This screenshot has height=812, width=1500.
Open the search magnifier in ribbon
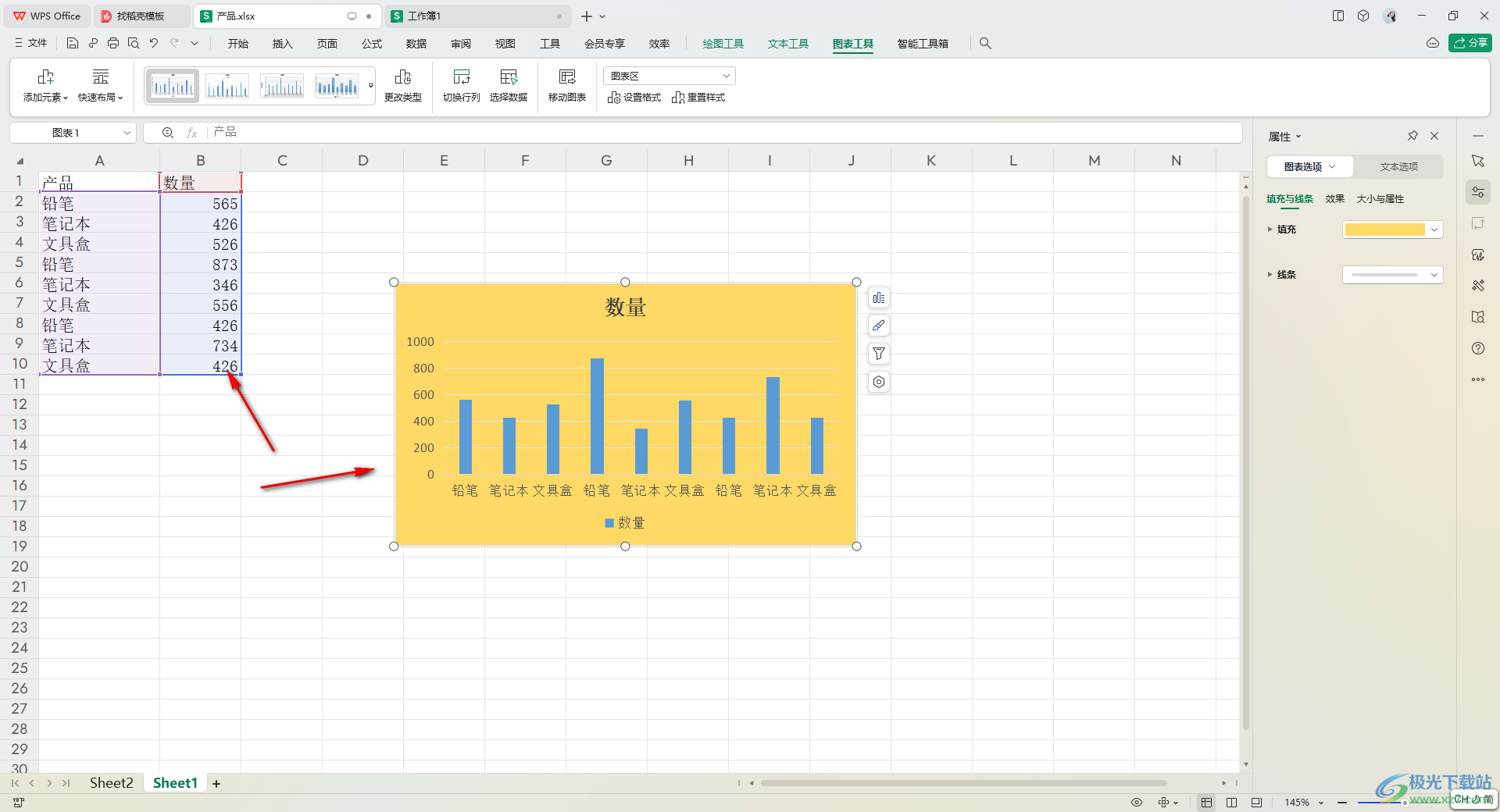985,44
